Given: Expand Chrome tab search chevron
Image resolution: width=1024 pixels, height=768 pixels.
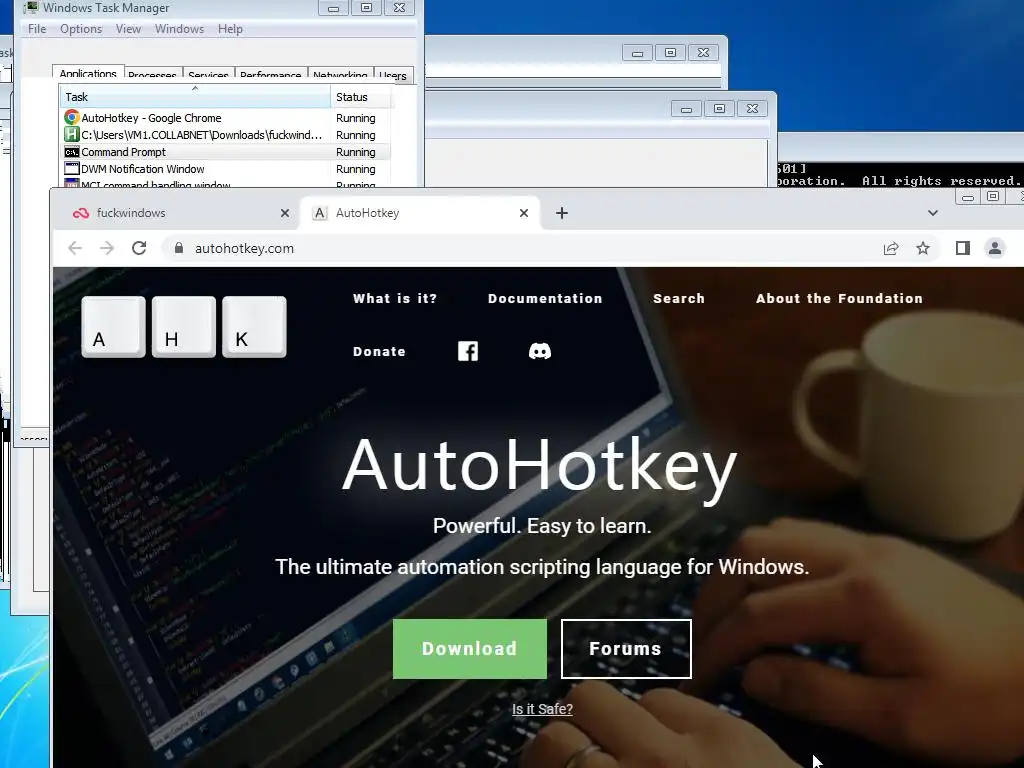Looking at the screenshot, I should point(933,213).
